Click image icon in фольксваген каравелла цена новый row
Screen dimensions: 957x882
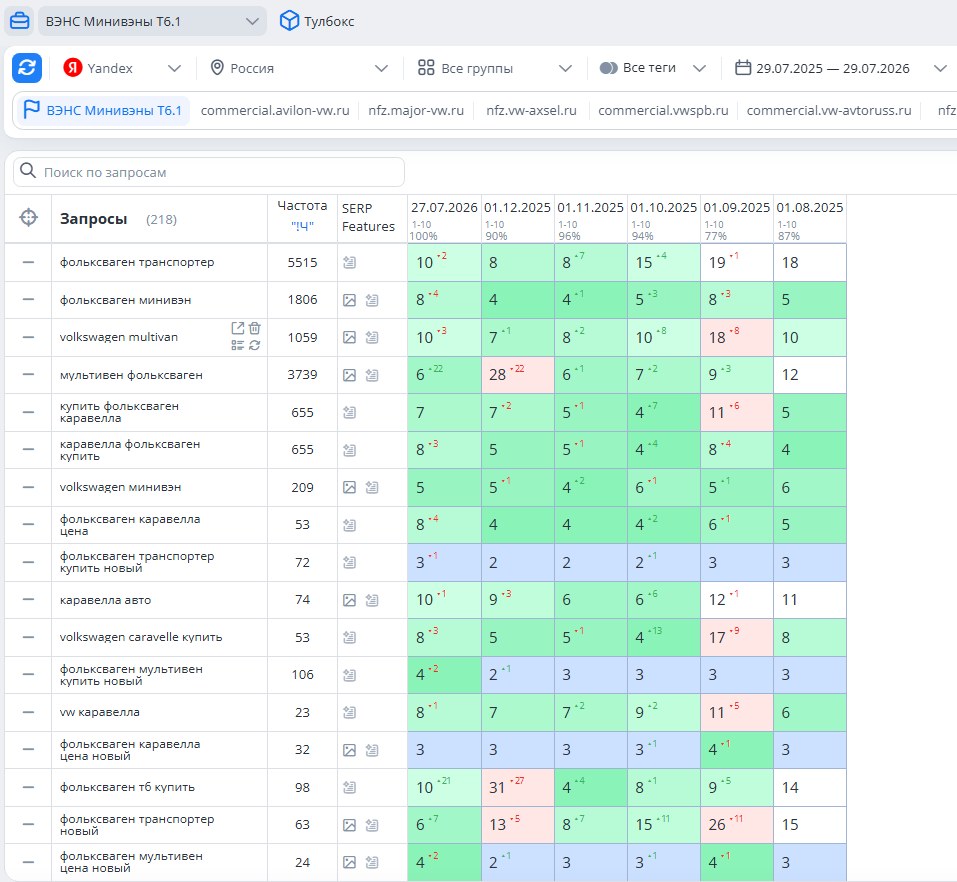(x=349, y=750)
